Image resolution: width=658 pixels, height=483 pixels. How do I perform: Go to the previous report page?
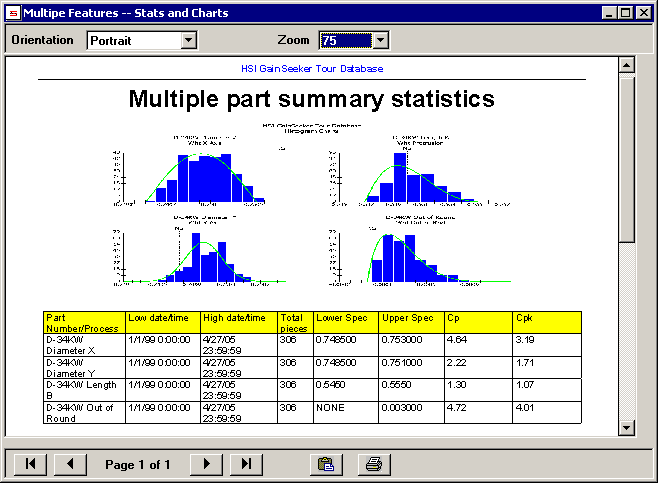coord(69,464)
